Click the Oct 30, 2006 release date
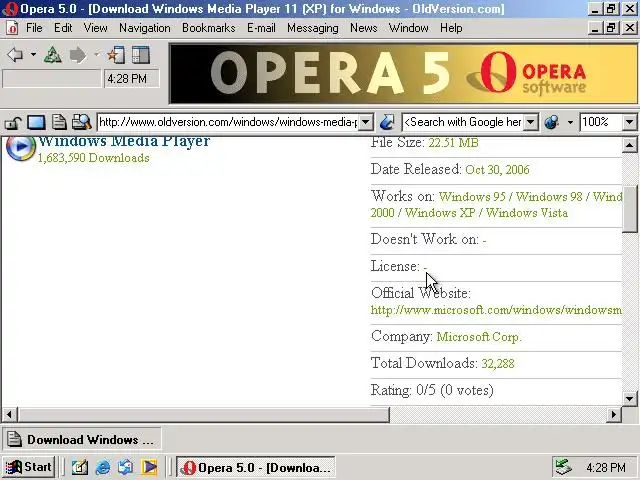 point(497,169)
